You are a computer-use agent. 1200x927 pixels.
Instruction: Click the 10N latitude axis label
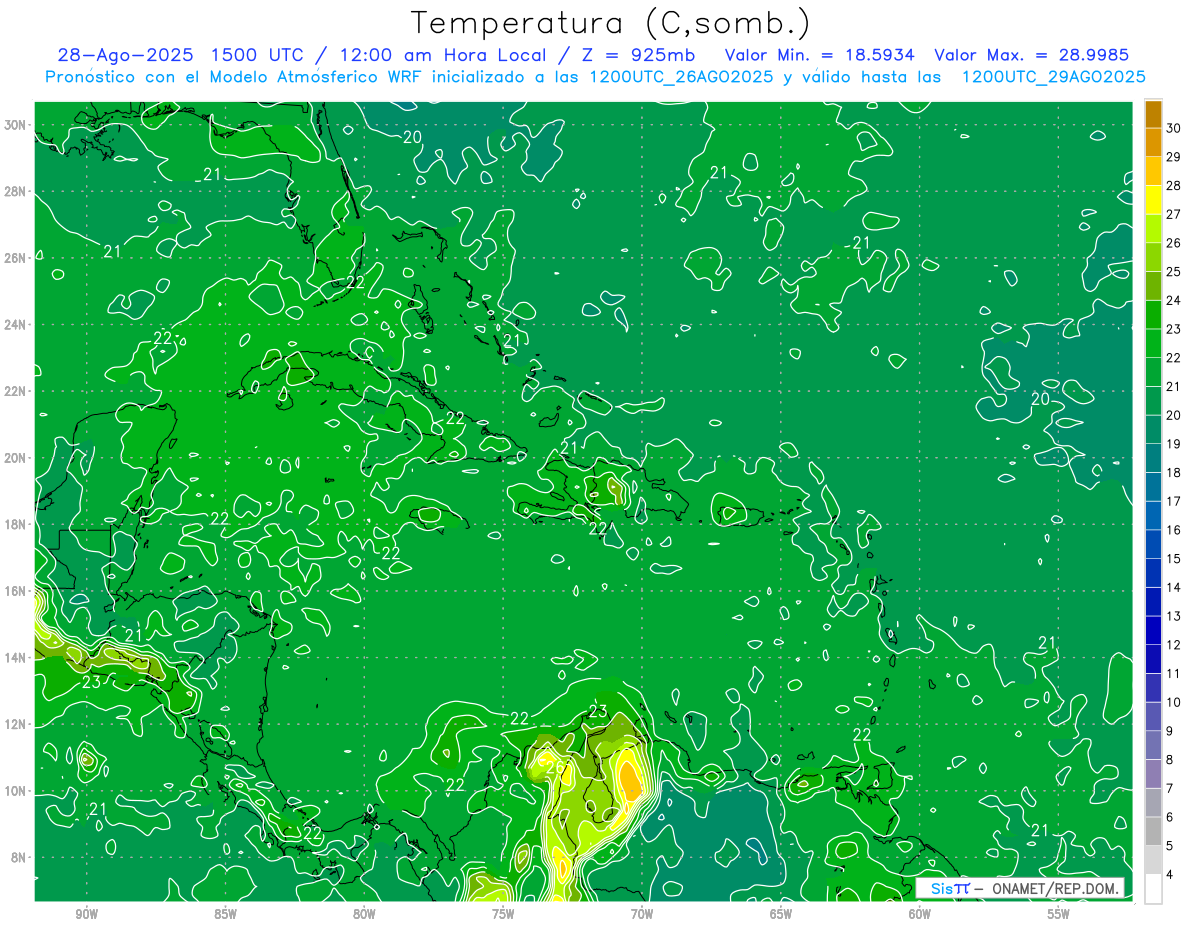point(15,791)
